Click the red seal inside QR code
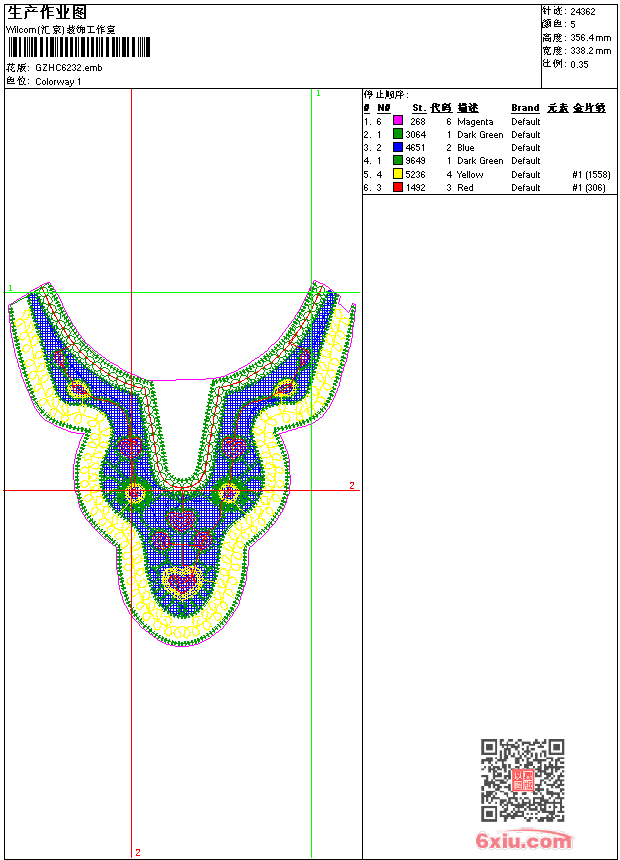Screen dimensions: 620x860 tap(523, 781)
